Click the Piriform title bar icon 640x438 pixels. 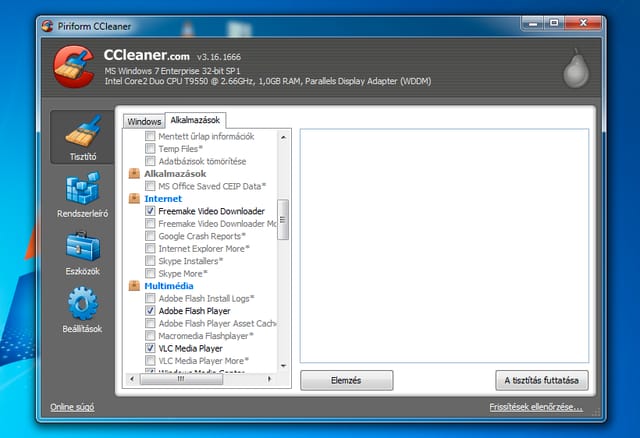(x=48, y=26)
